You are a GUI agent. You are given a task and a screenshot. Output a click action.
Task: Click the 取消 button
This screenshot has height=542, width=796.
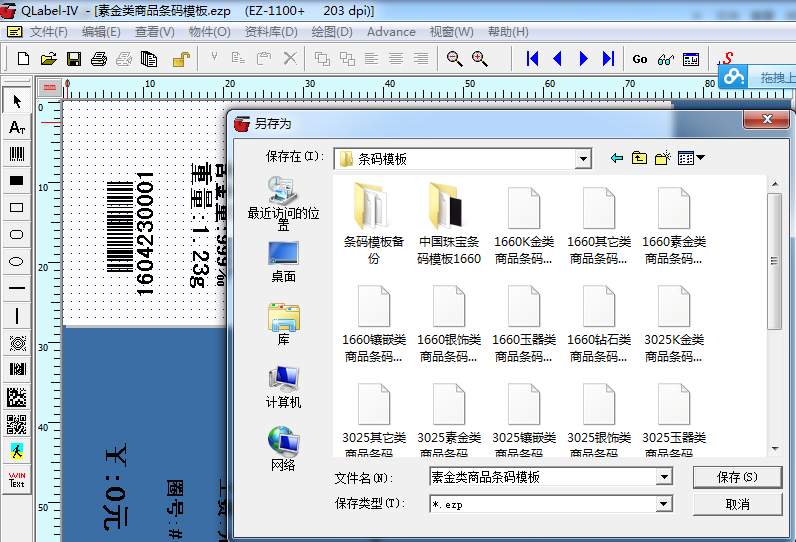point(737,504)
